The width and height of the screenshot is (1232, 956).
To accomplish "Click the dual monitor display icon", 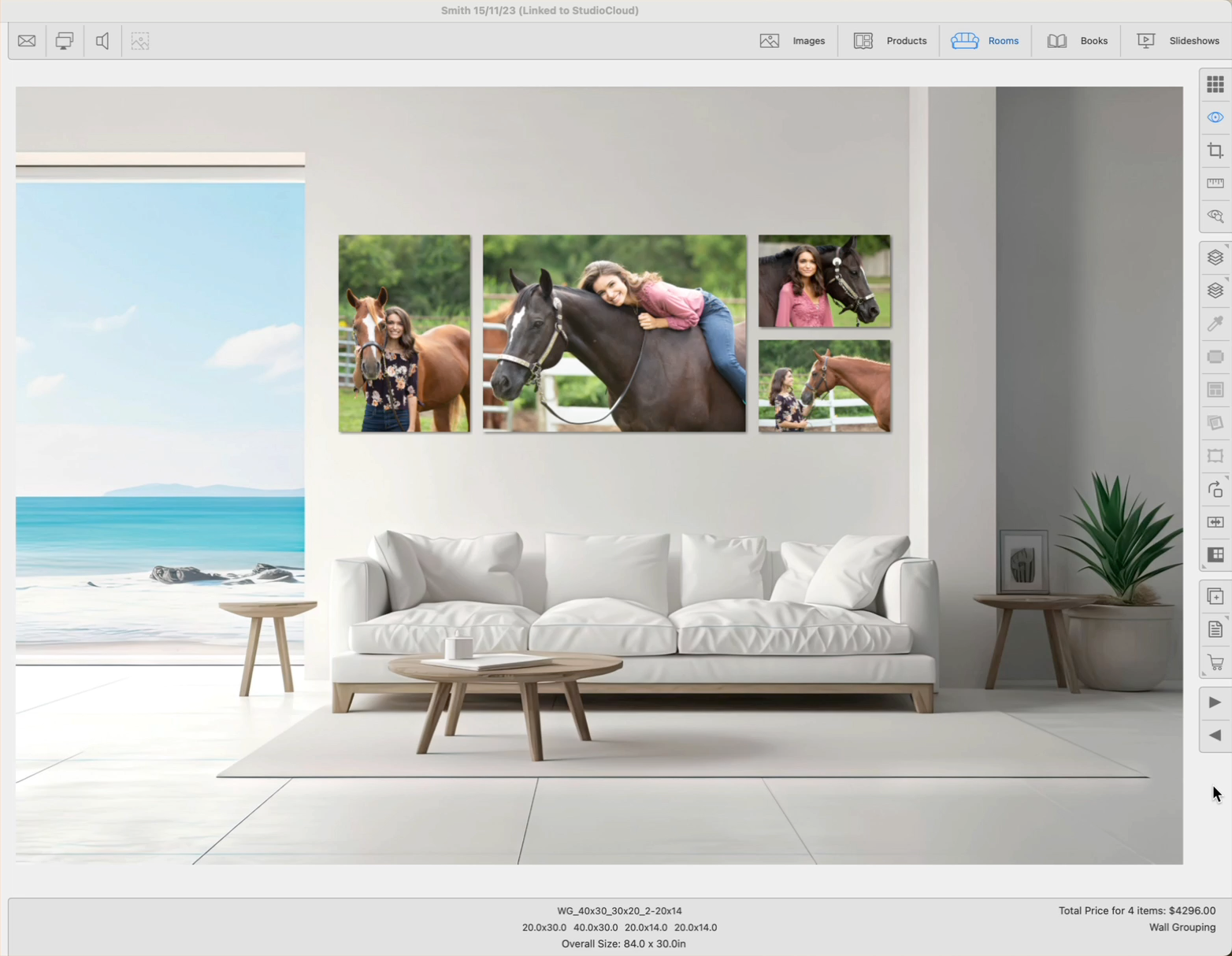I will (x=65, y=41).
